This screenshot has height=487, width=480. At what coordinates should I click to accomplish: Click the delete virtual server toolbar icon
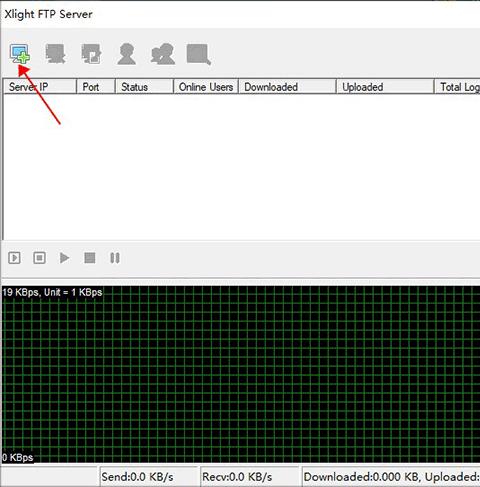[55, 54]
